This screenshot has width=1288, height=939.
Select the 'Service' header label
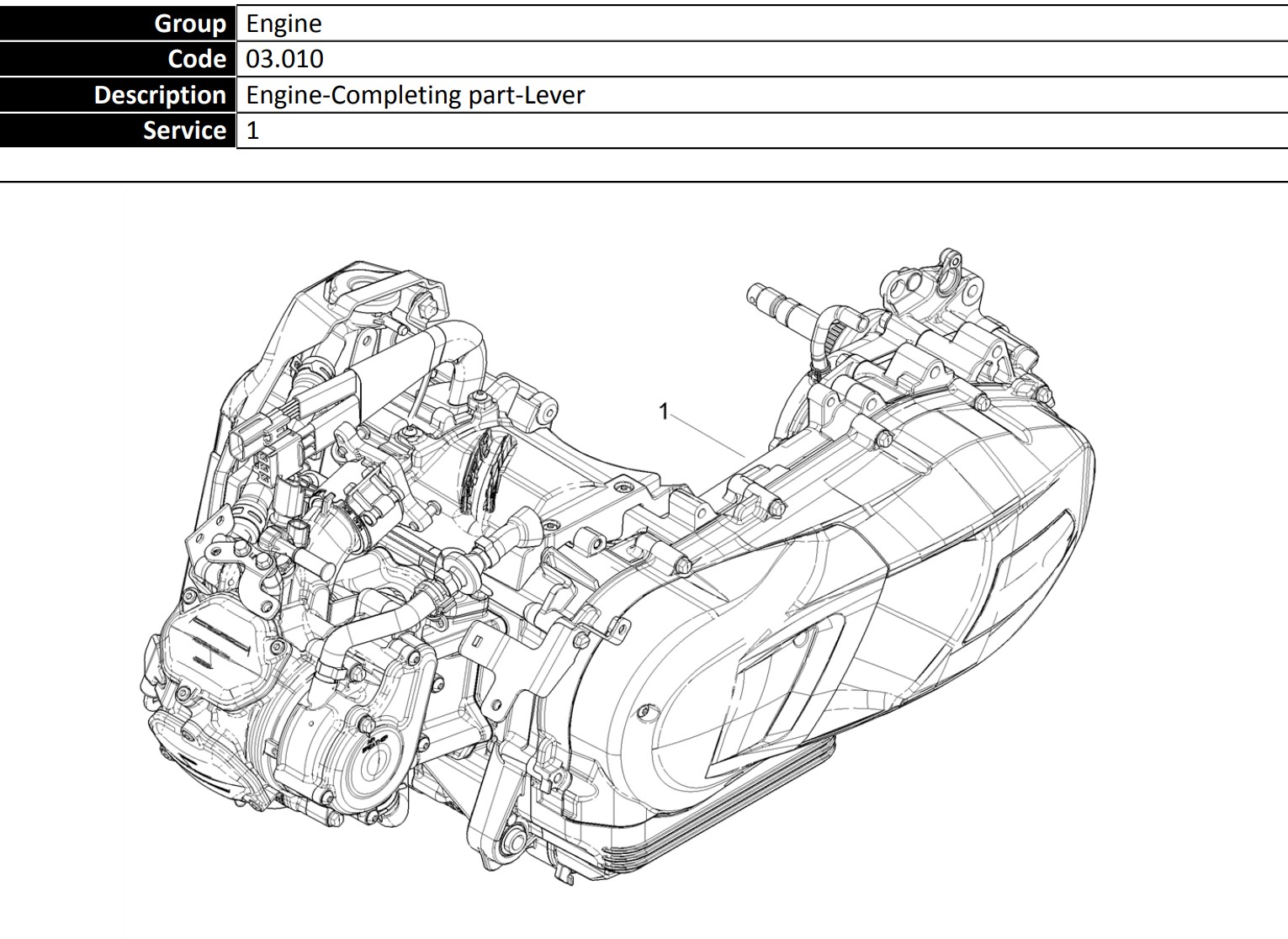click(x=184, y=130)
